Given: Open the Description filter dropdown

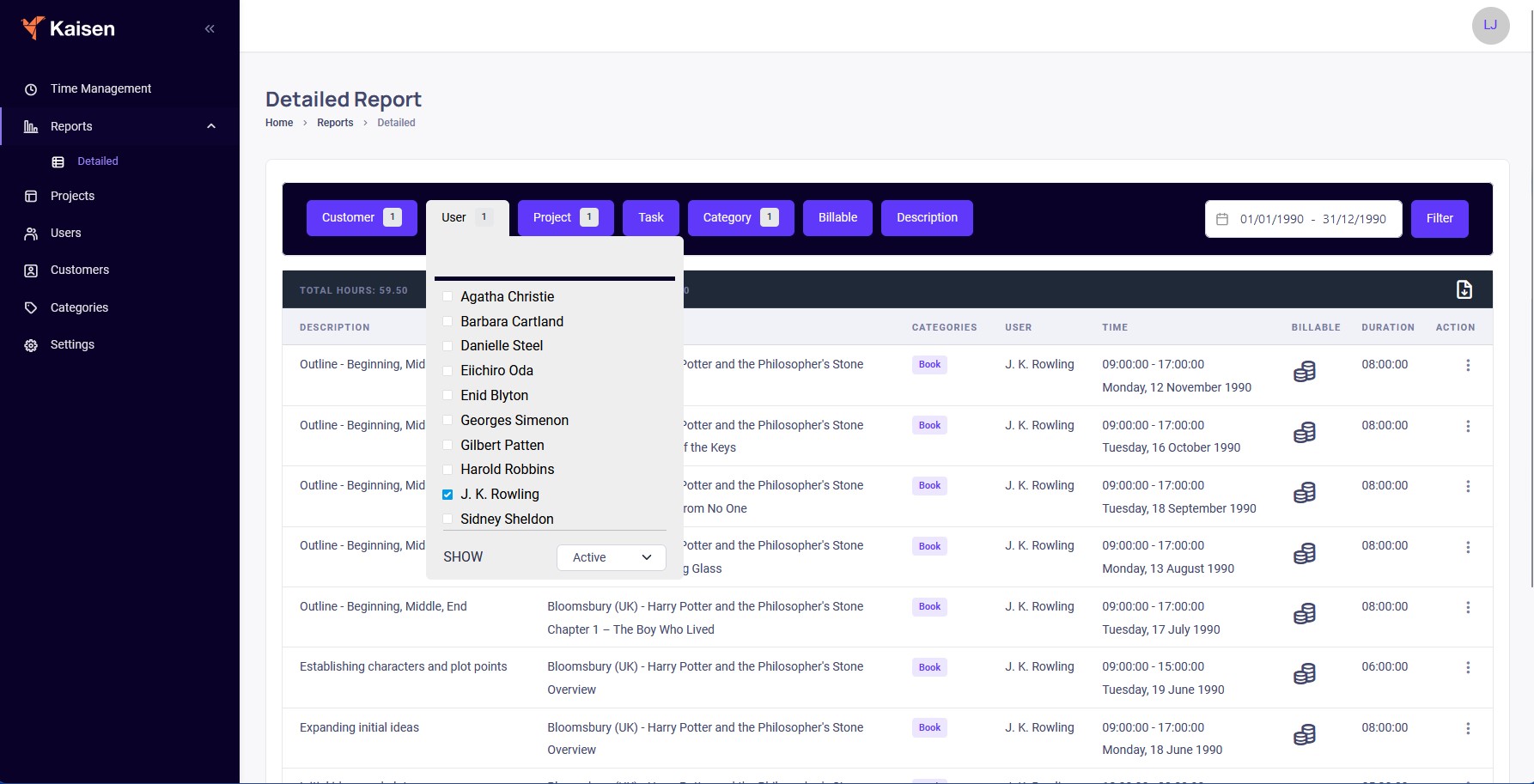Looking at the screenshot, I should coord(927,218).
